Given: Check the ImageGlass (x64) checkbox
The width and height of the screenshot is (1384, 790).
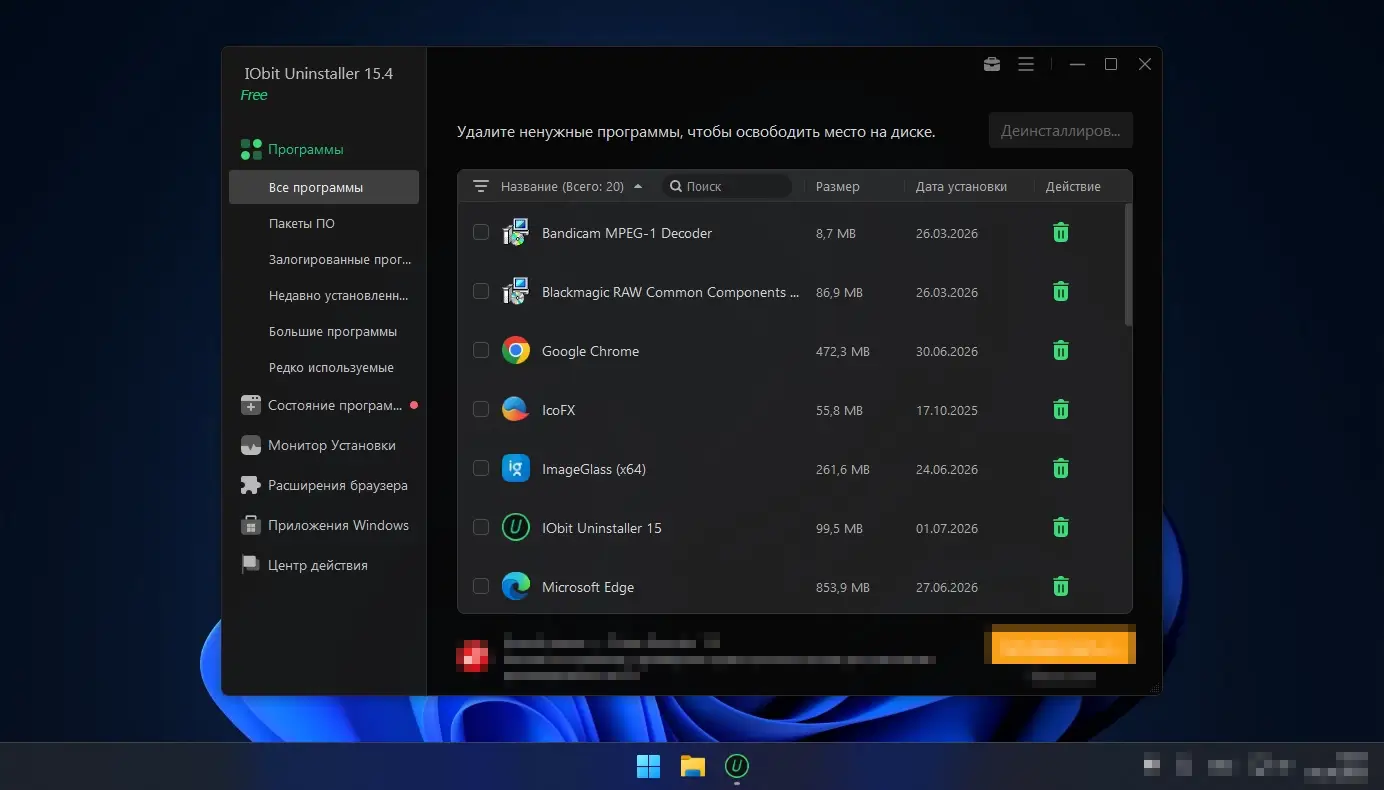Looking at the screenshot, I should click(481, 469).
